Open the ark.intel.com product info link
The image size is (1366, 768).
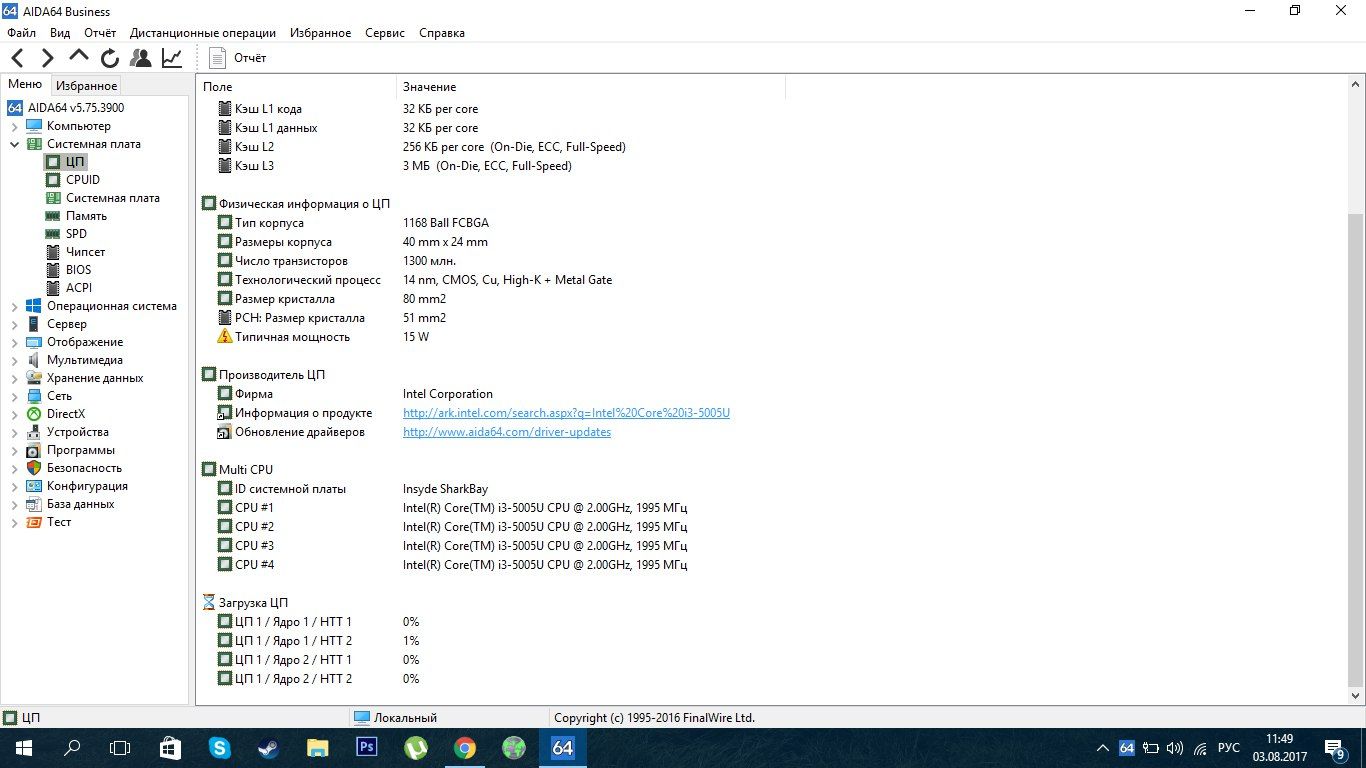click(566, 413)
